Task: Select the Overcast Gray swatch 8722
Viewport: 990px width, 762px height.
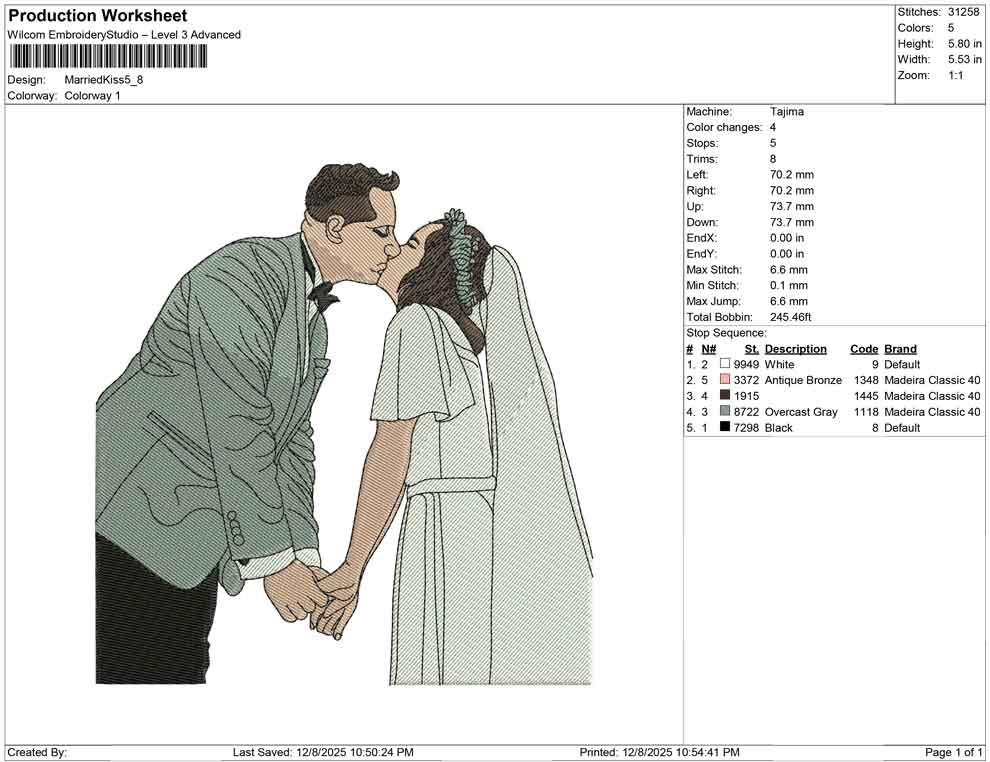Action: click(x=726, y=411)
